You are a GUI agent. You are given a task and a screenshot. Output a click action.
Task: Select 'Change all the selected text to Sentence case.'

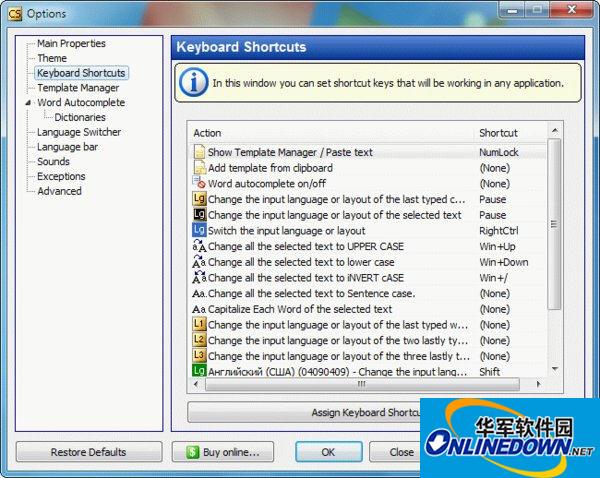(x=368, y=293)
